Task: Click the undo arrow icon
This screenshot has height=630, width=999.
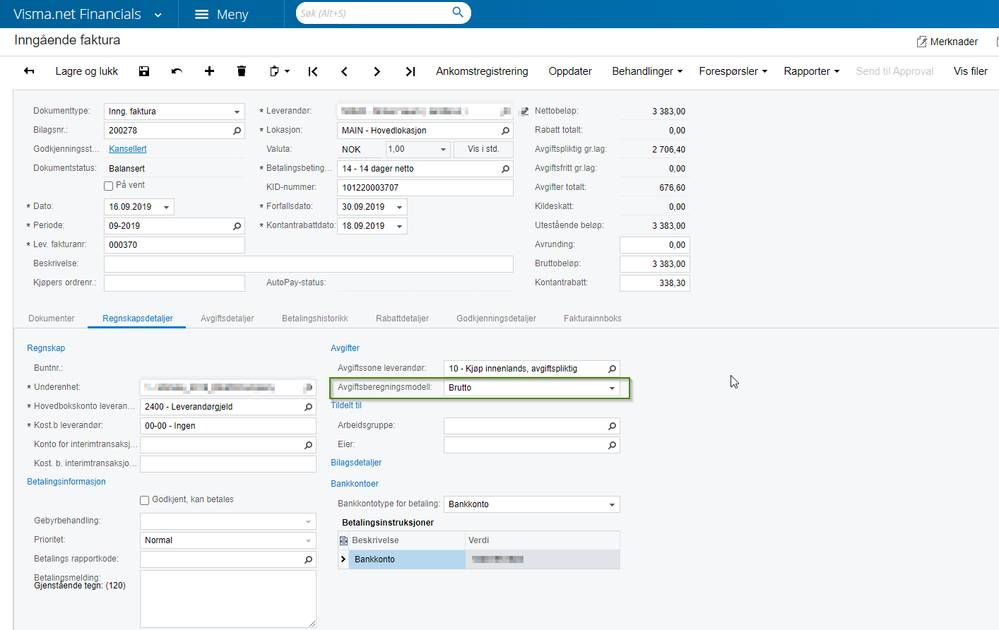Action: (x=177, y=72)
